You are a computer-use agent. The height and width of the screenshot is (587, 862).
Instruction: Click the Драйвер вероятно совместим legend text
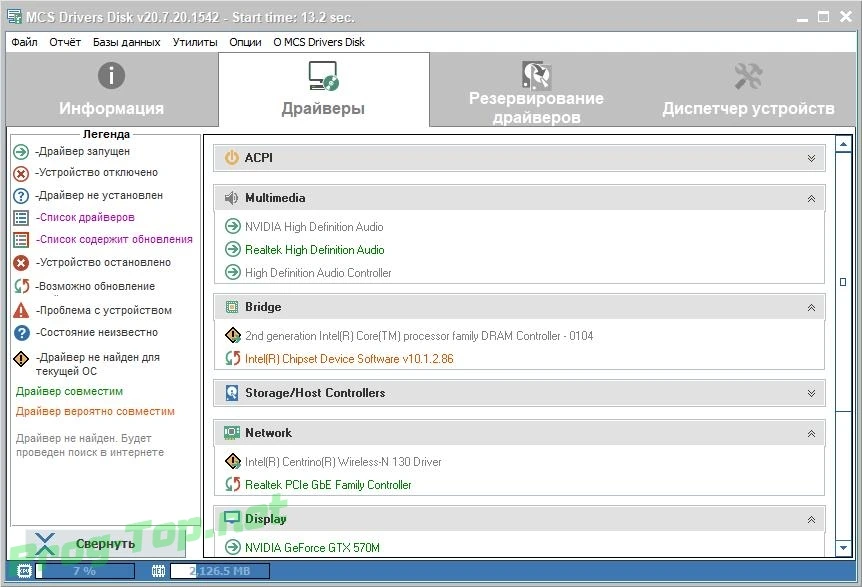[x=95, y=412]
